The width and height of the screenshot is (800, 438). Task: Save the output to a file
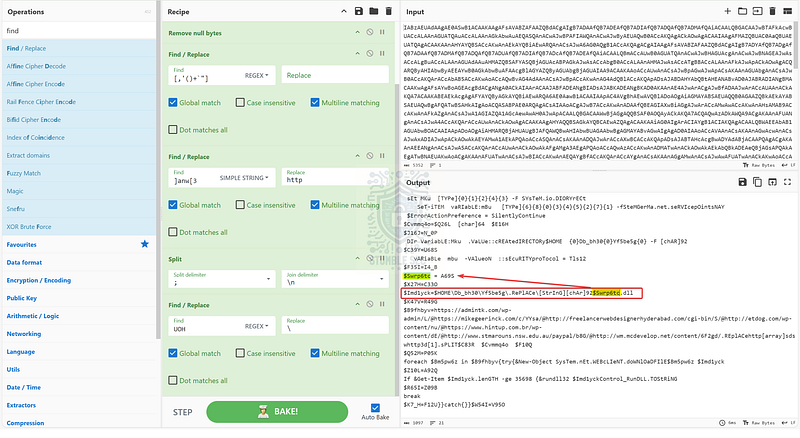742,182
